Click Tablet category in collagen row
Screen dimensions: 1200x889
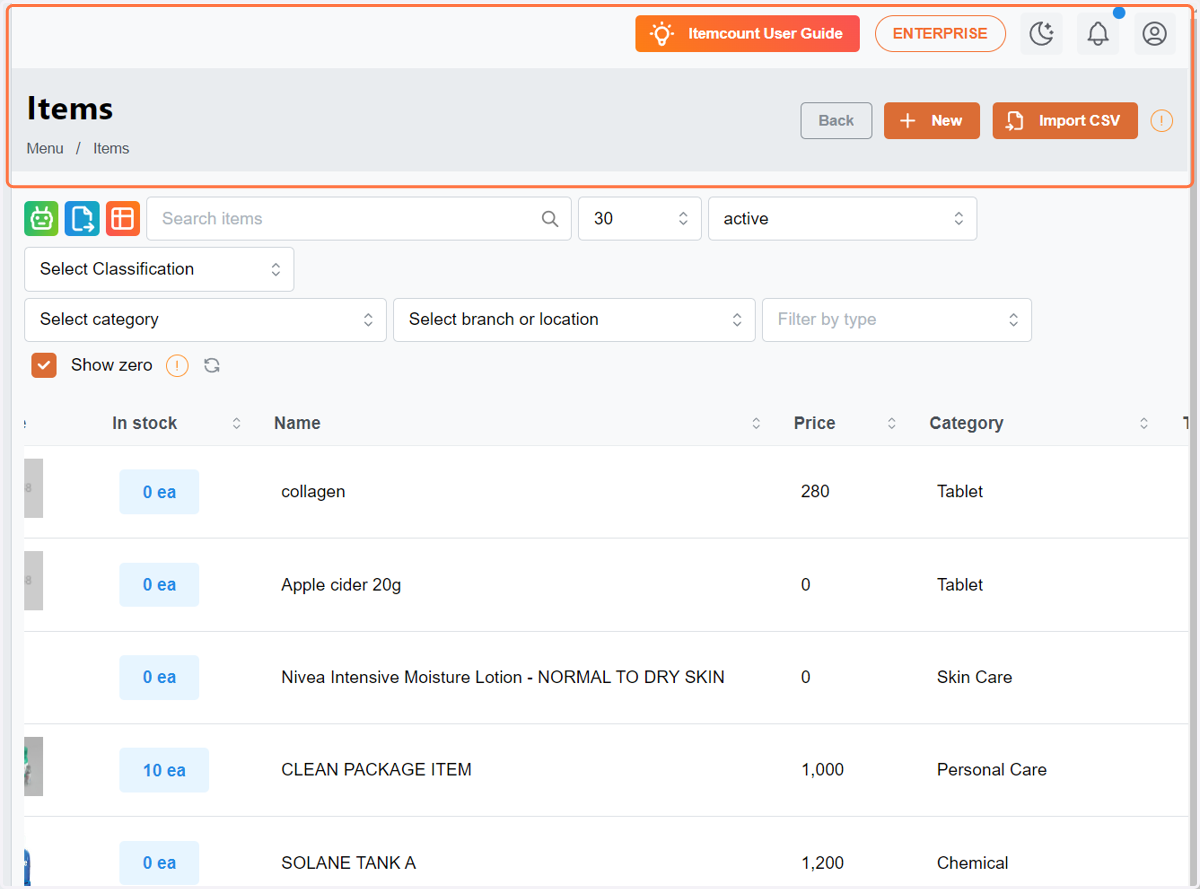[960, 492]
